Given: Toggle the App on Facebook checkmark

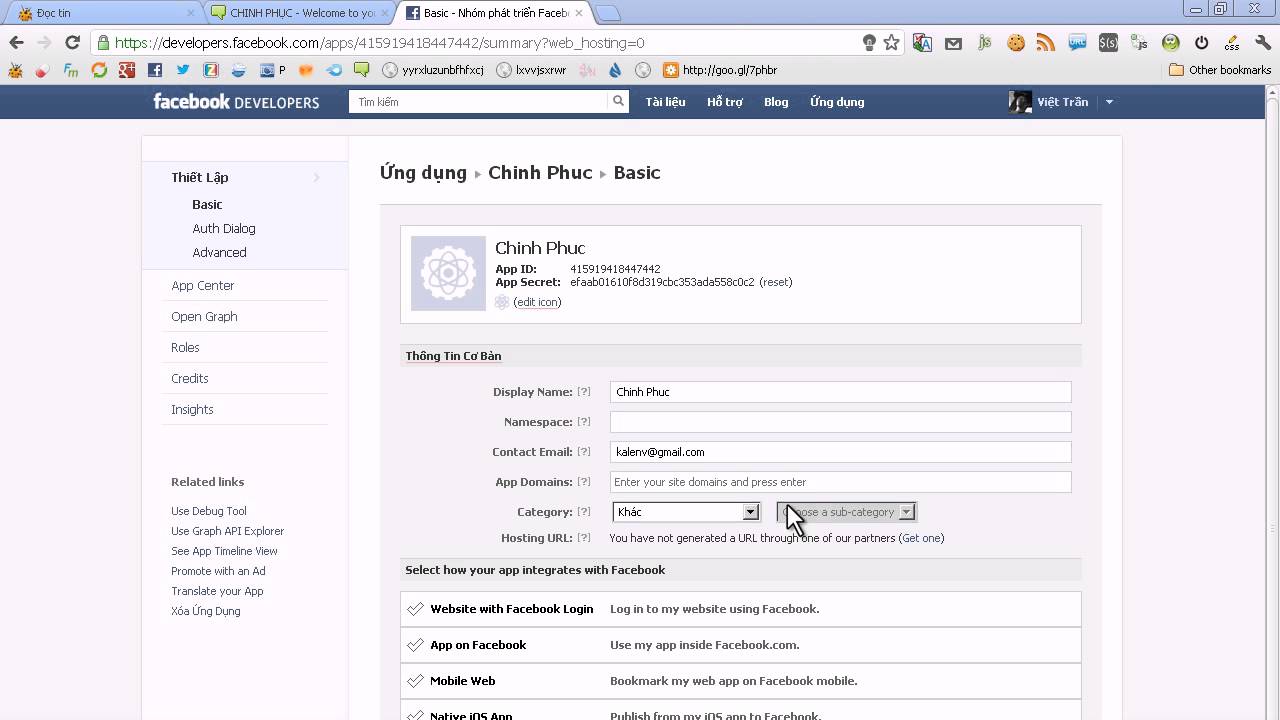Looking at the screenshot, I should click(415, 645).
